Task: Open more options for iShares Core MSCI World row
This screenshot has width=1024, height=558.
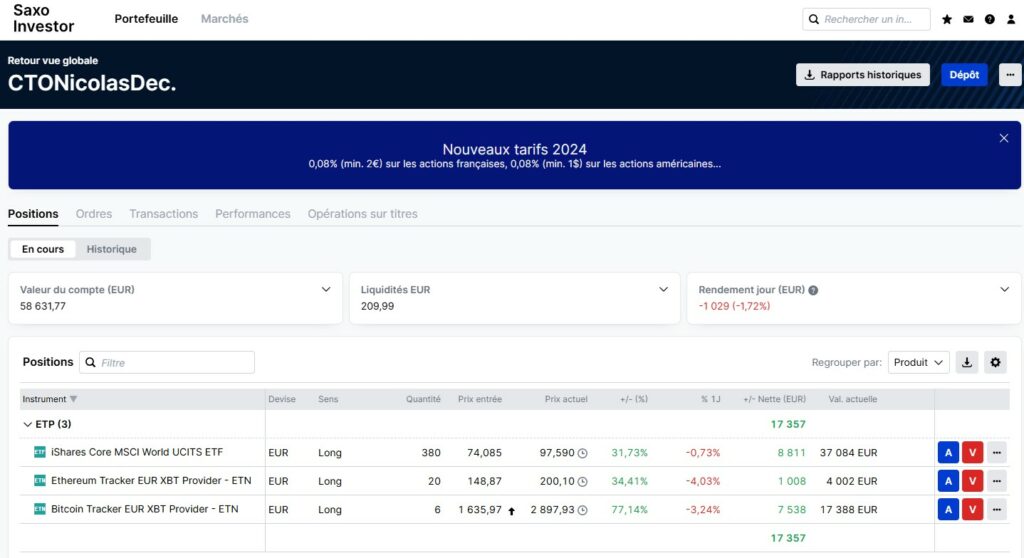Action: [997, 452]
